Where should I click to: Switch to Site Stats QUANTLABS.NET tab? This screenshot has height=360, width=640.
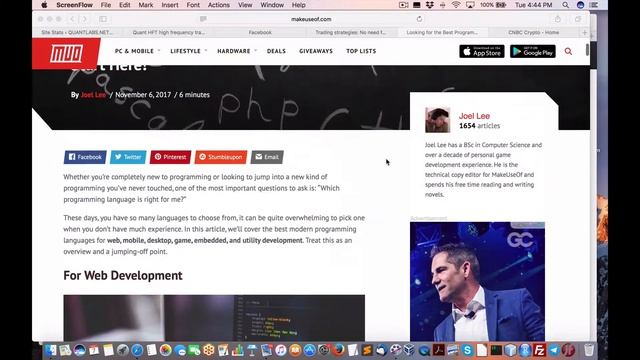click(x=77, y=32)
